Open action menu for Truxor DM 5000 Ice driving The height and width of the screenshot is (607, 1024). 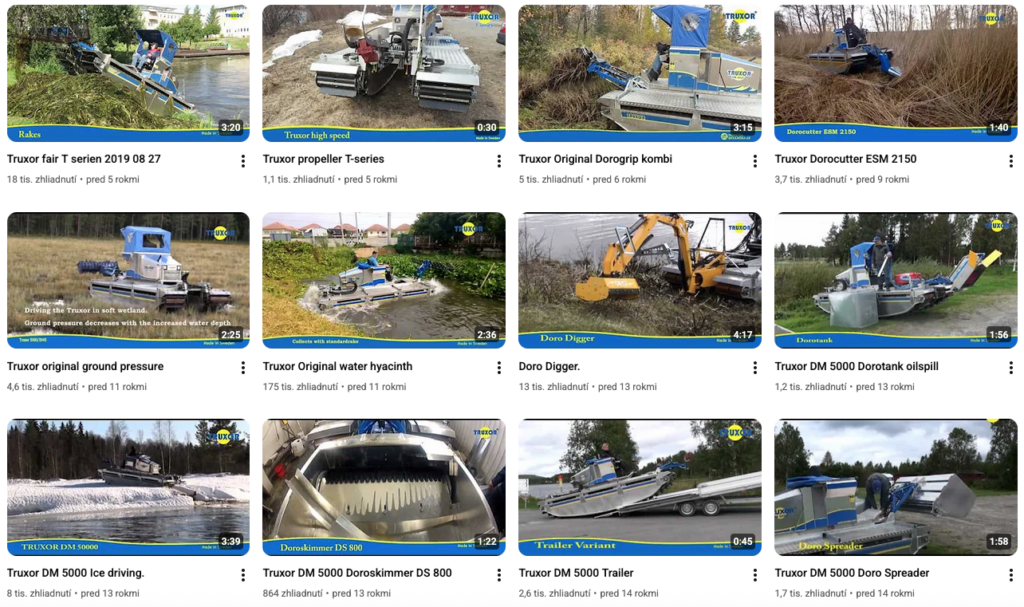243,575
